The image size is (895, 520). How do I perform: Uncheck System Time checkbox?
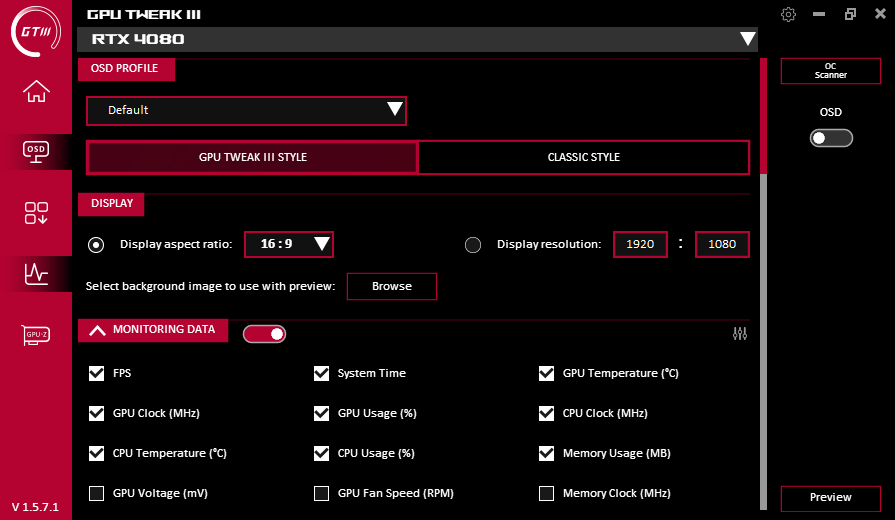point(321,373)
